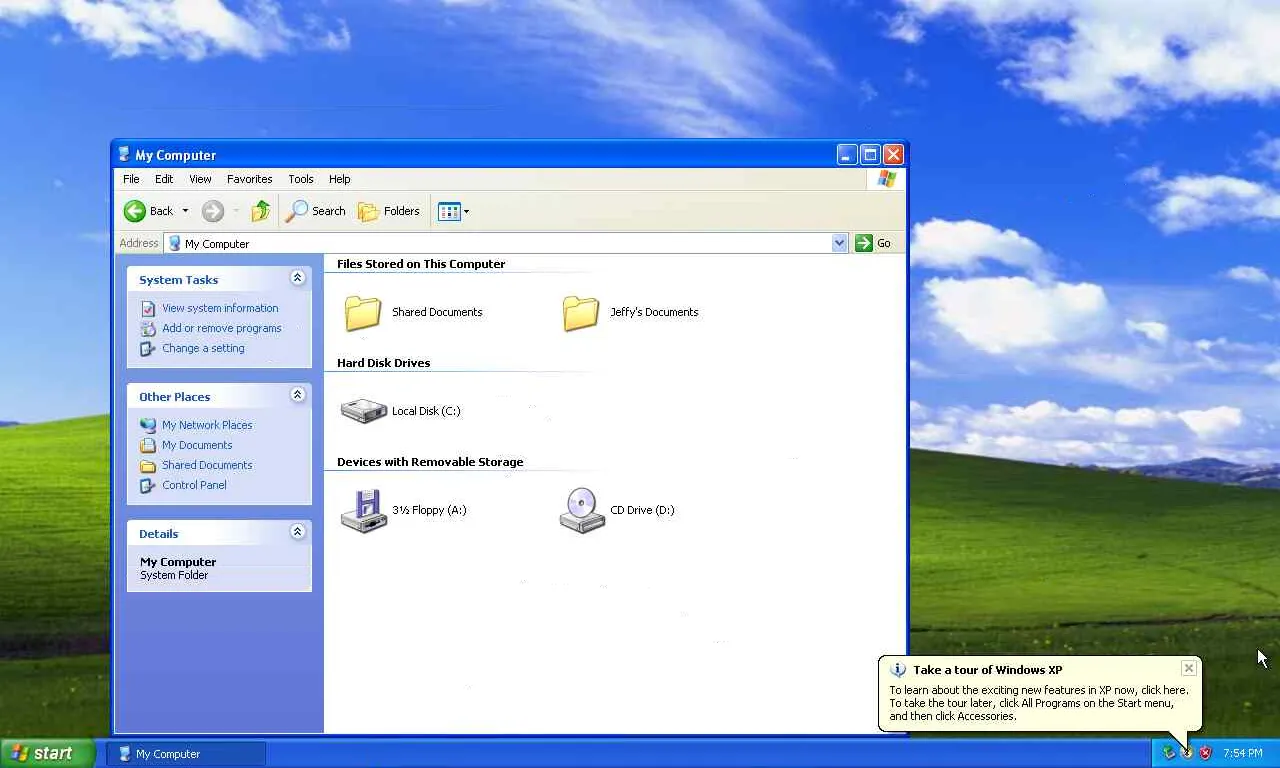Viewport: 1280px width, 768px height.
Task: Open the Back history dropdown arrow
Action: click(x=185, y=211)
